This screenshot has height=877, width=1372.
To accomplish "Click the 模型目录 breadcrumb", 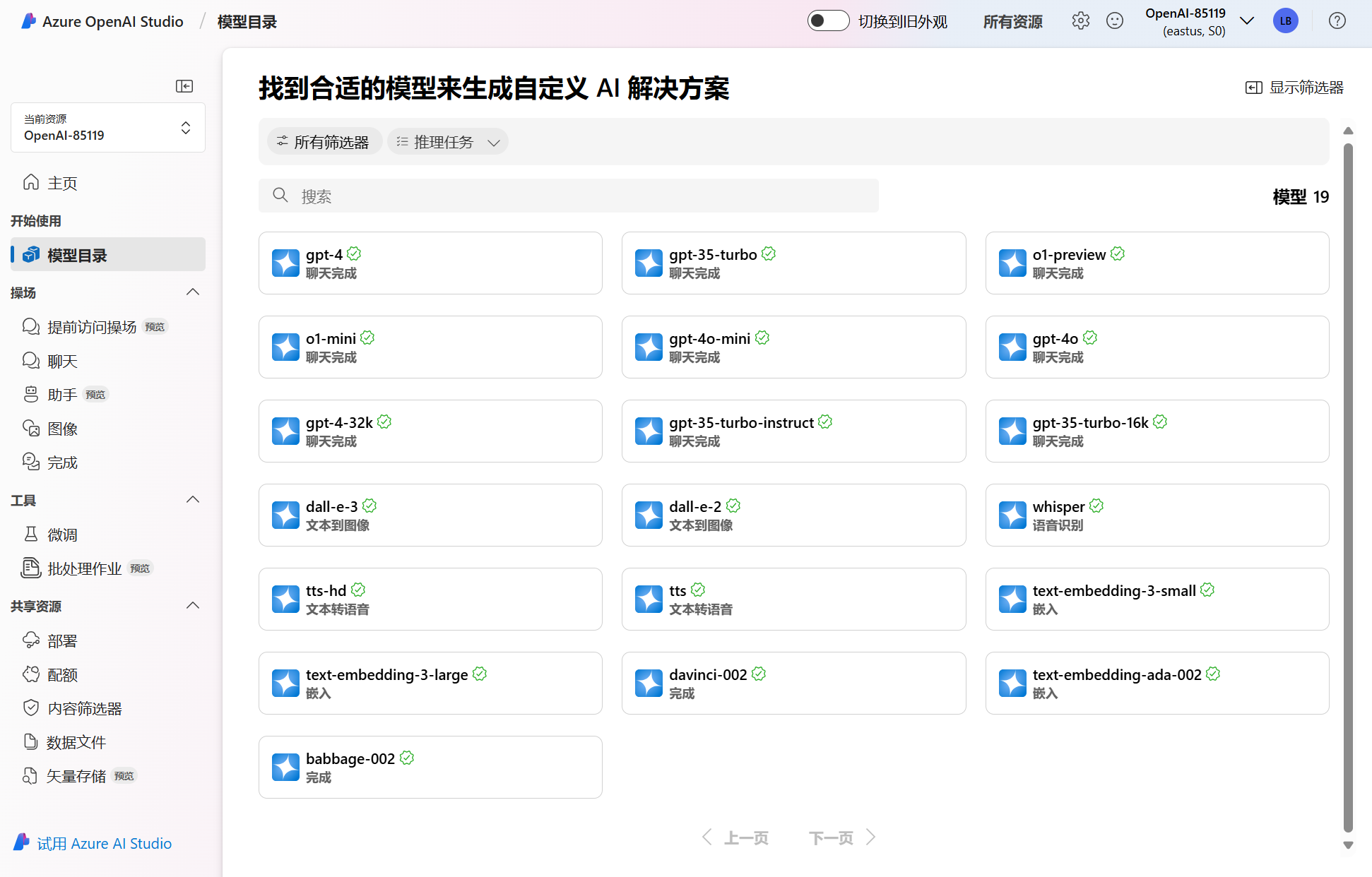I will [x=247, y=22].
